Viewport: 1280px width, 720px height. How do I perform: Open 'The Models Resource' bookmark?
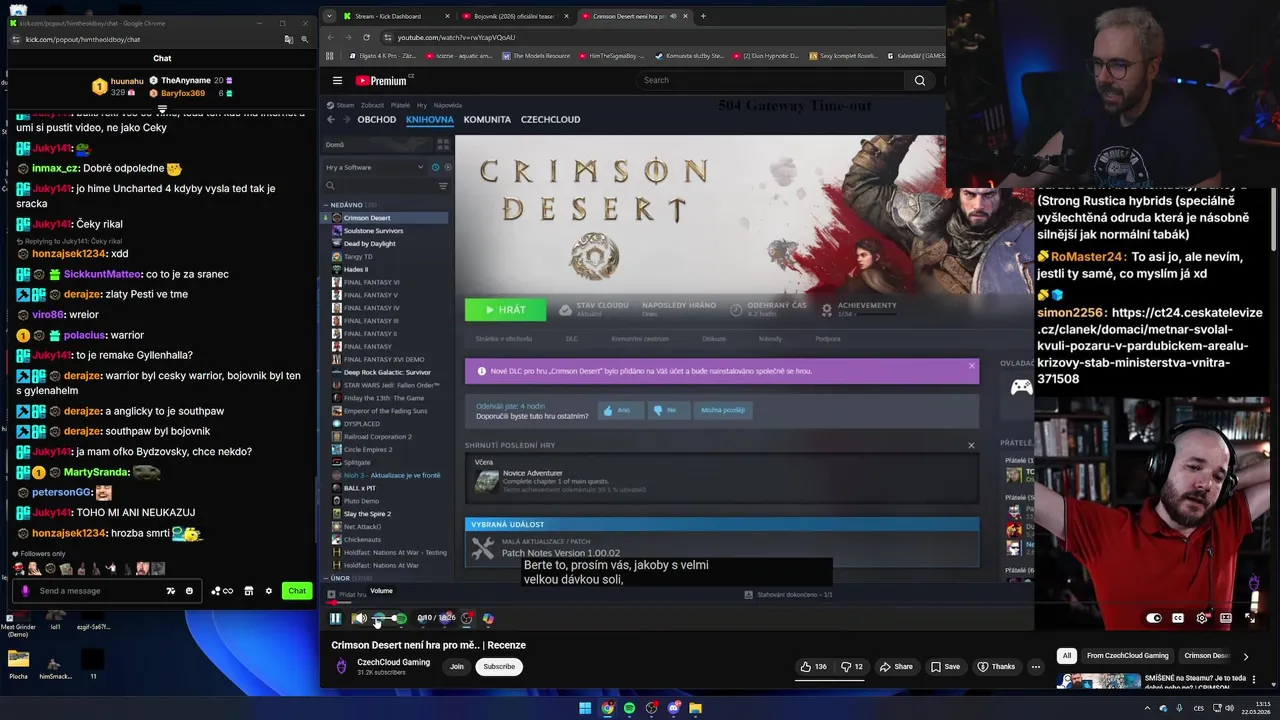pos(536,56)
